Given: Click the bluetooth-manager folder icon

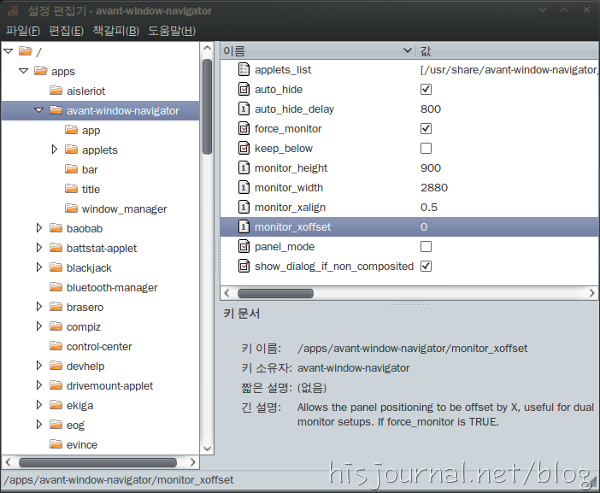Looking at the screenshot, I should coord(56,287).
